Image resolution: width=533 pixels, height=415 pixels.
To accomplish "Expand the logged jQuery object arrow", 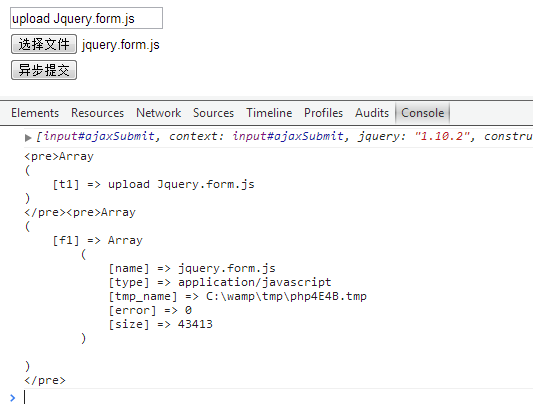I will click(28, 137).
